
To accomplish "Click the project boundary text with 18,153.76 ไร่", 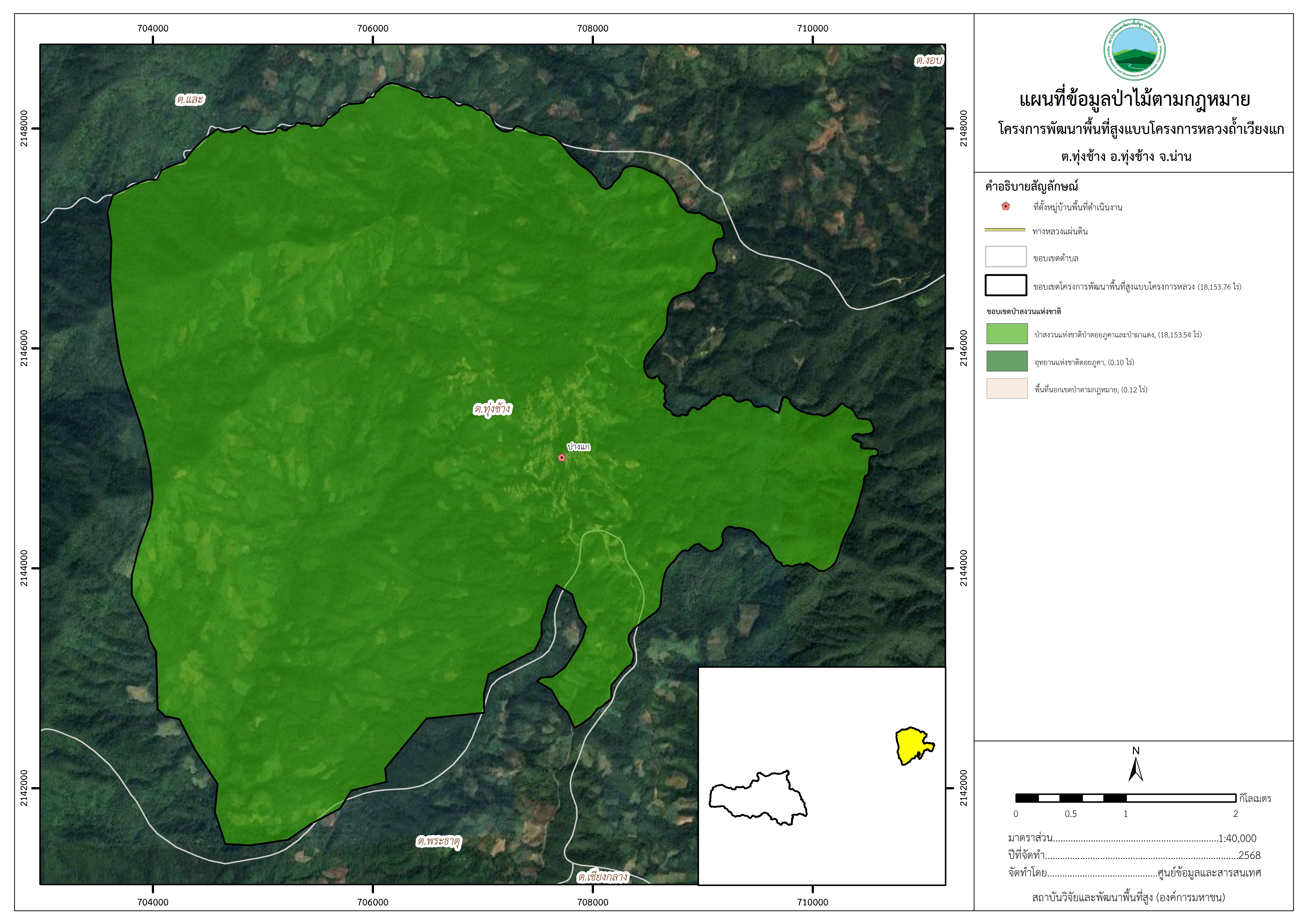I will (x=1137, y=287).
